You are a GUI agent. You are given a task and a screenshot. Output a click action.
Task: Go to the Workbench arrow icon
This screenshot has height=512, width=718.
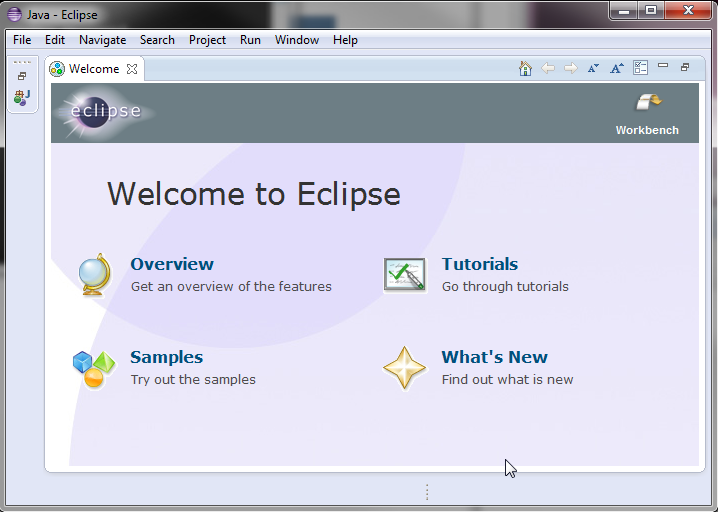point(648,102)
